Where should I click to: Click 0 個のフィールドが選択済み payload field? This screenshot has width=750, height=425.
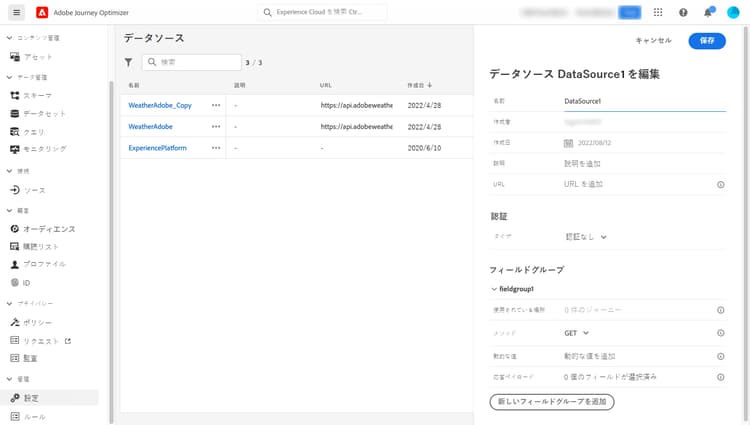[610, 377]
